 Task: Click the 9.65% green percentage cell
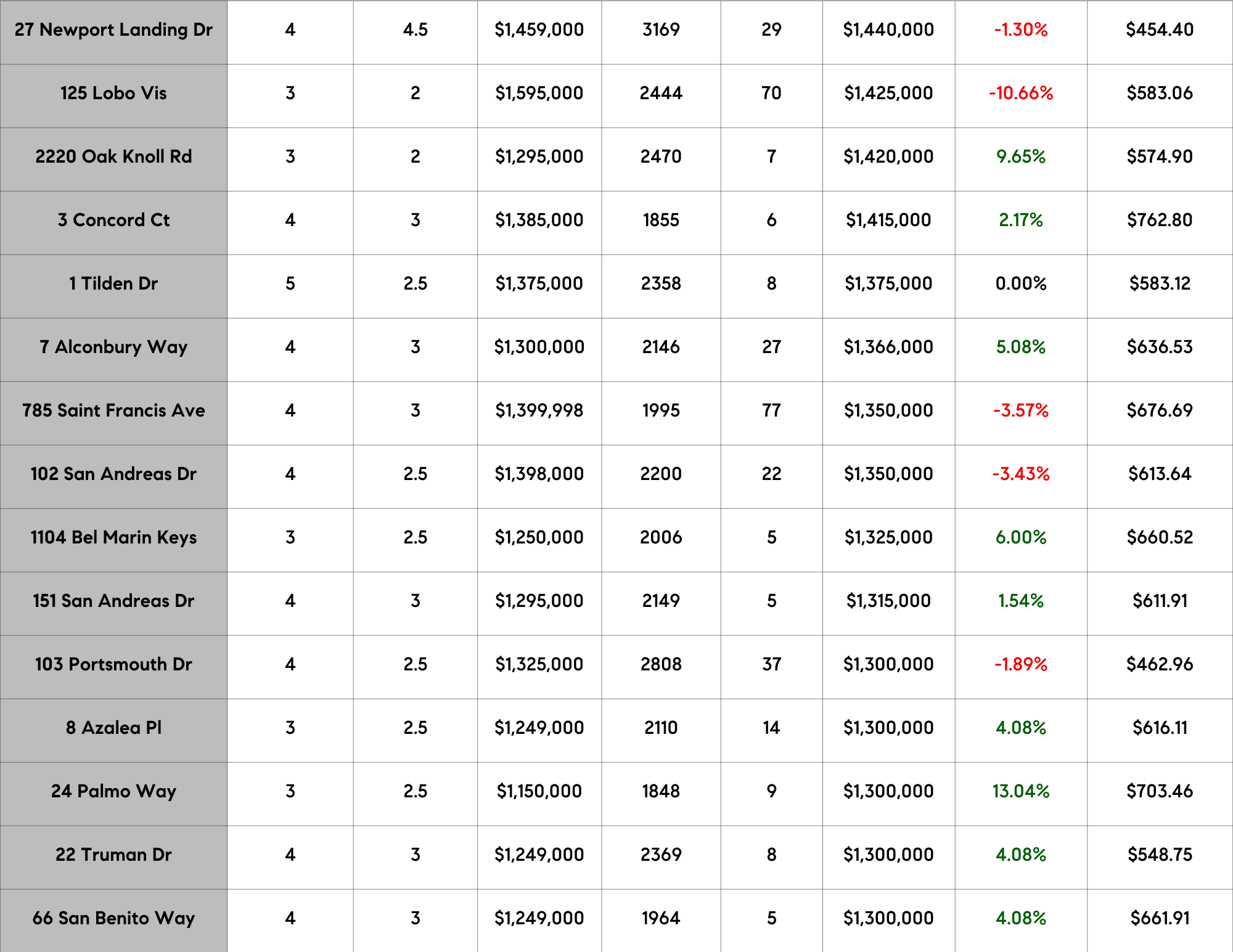(1020, 157)
